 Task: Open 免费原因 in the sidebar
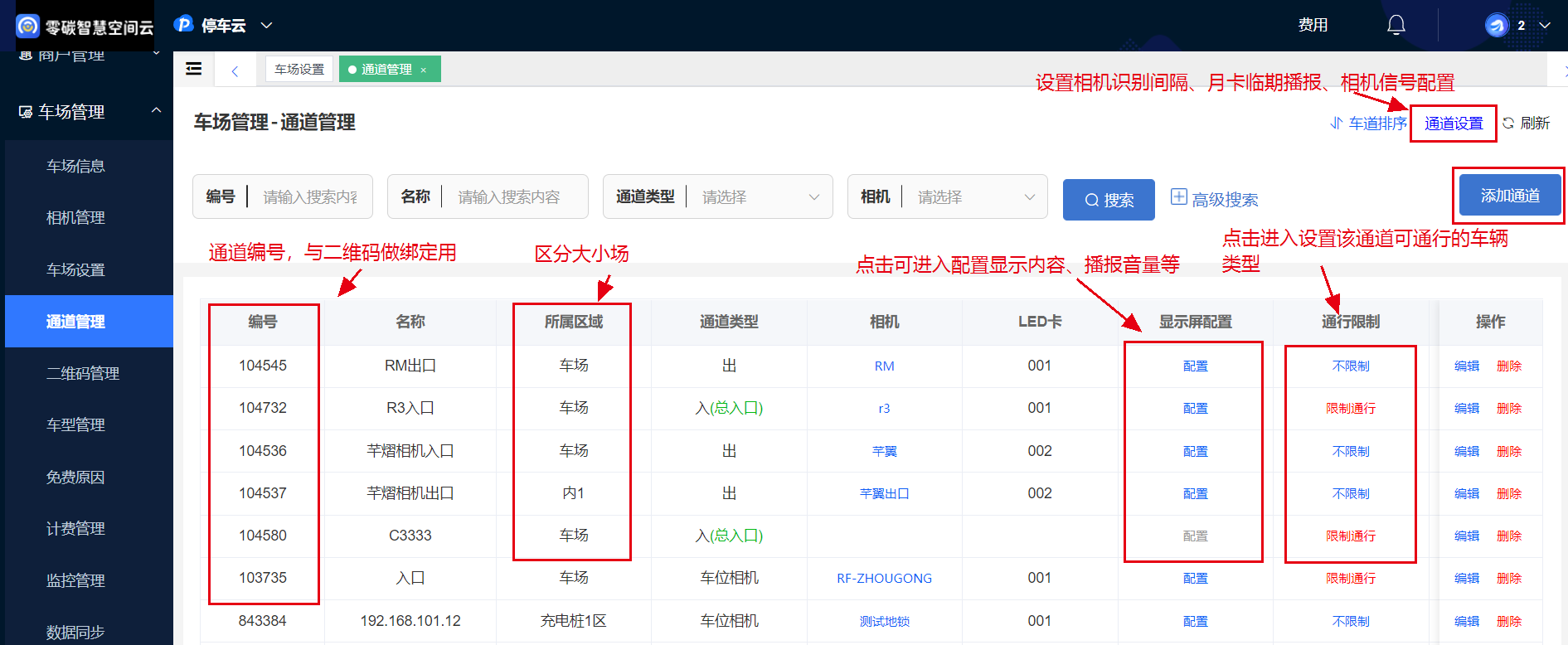(x=75, y=477)
